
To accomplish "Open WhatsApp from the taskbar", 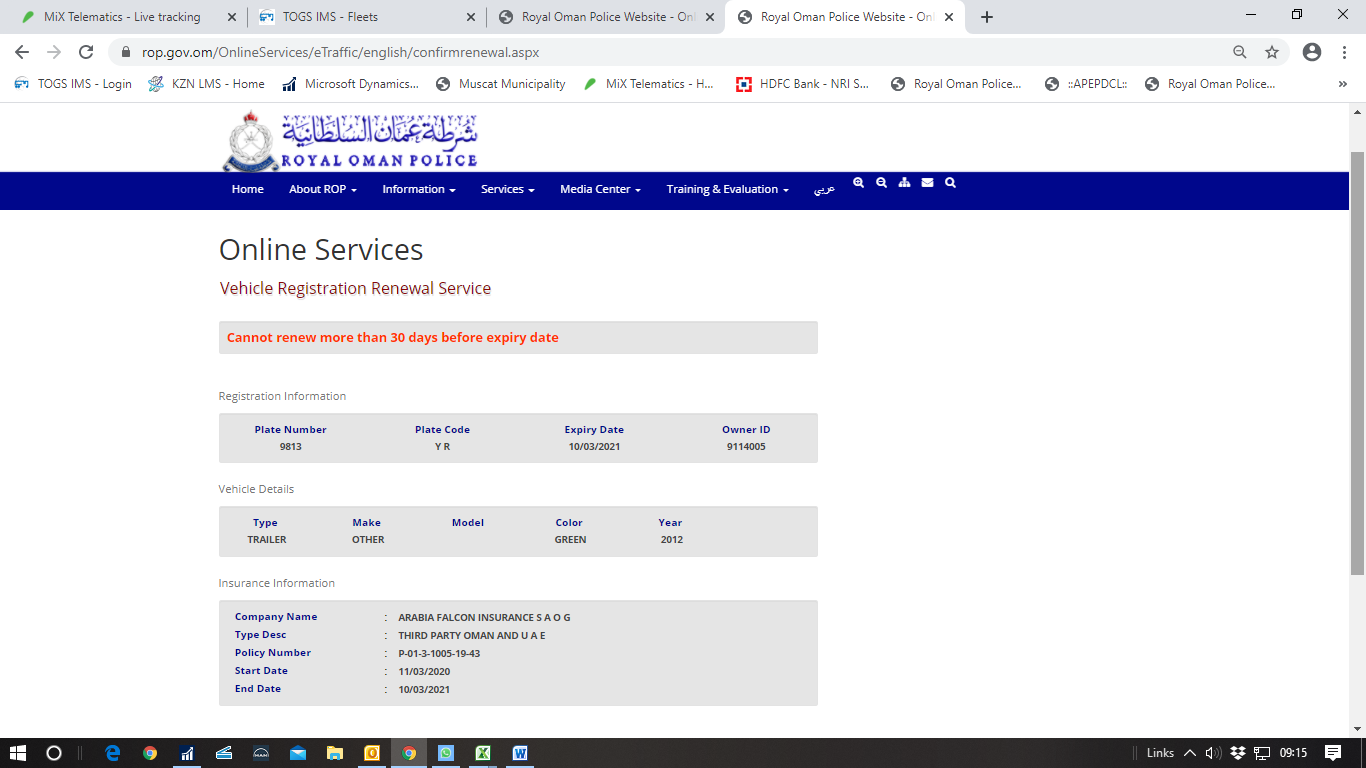I will [445, 753].
